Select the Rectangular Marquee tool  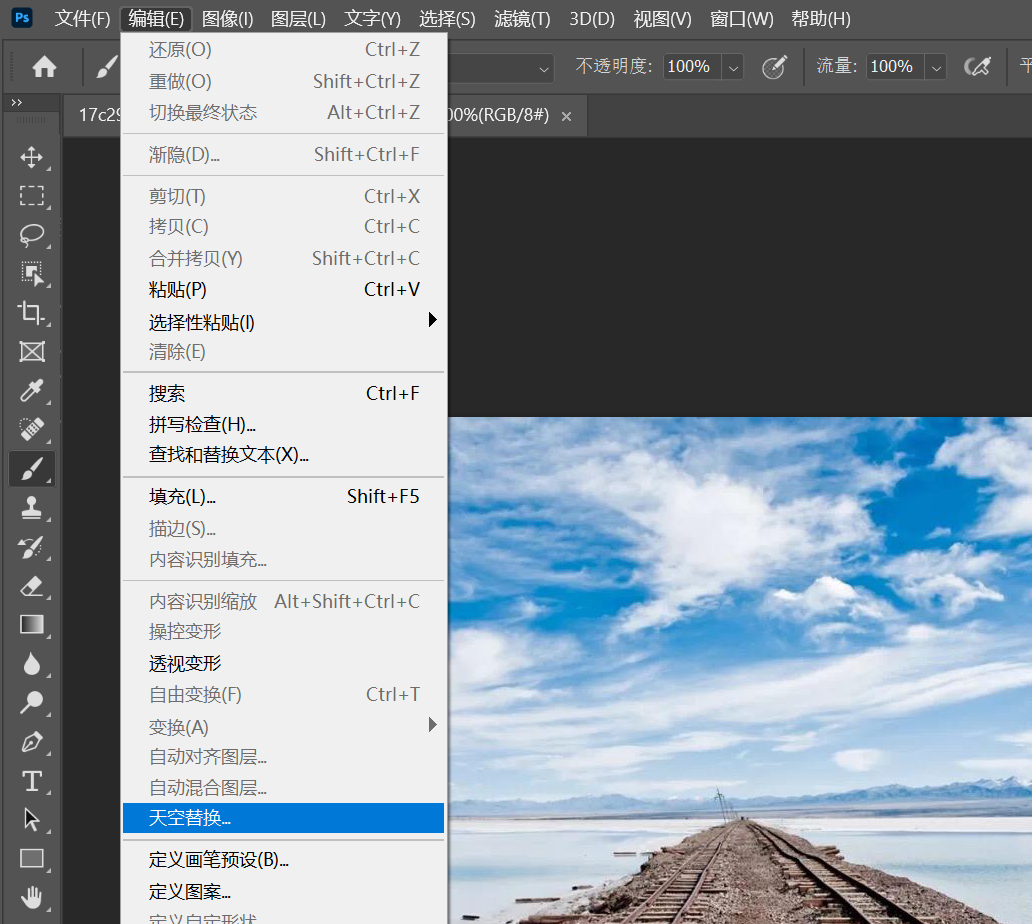click(x=32, y=195)
